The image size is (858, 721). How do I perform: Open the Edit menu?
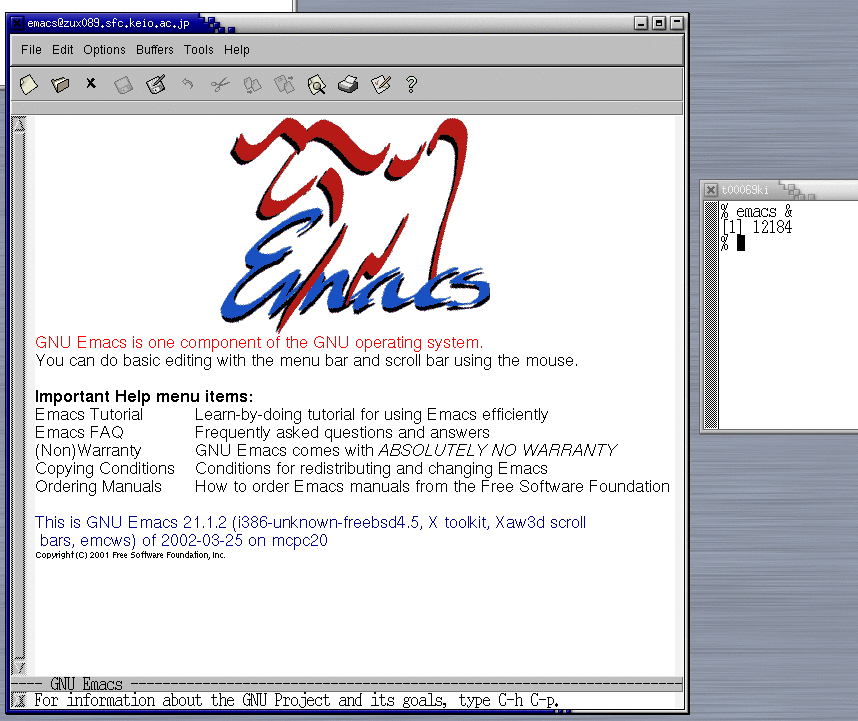[63, 50]
